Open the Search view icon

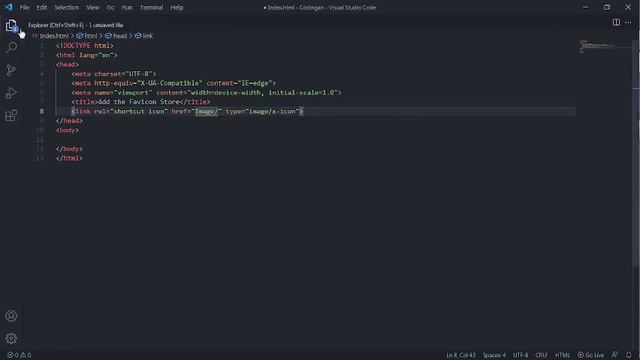pos(11,47)
